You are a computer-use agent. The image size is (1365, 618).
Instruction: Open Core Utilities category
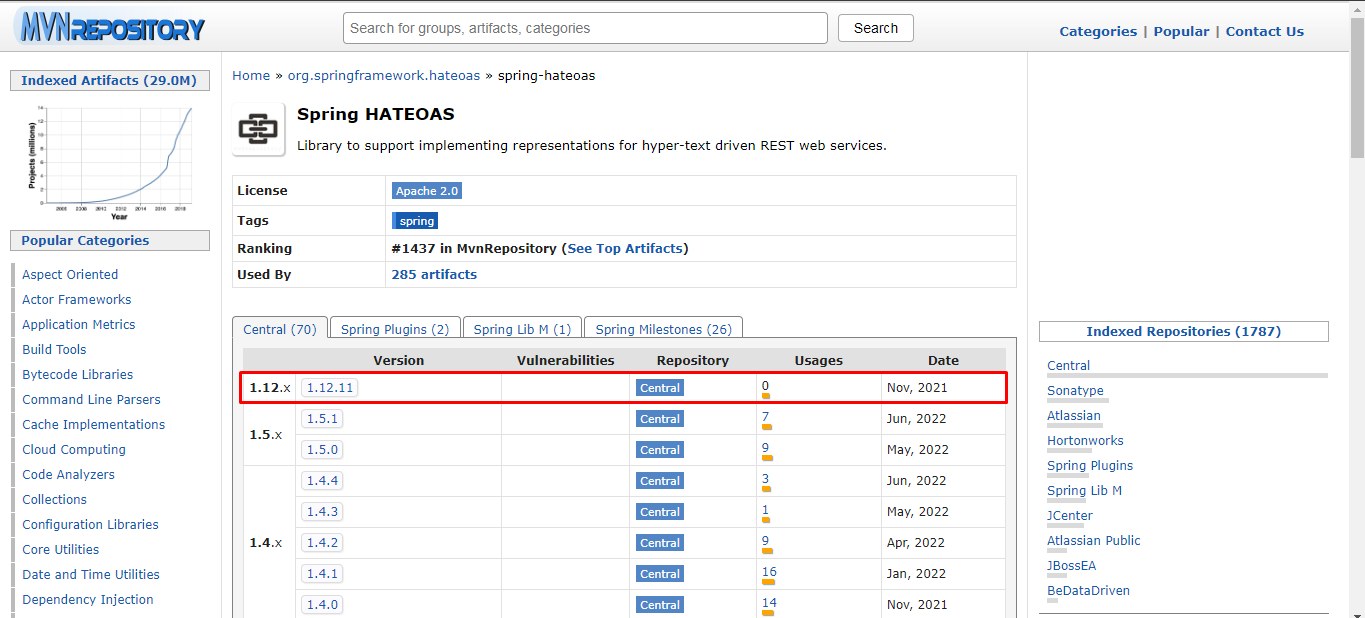[61, 550]
